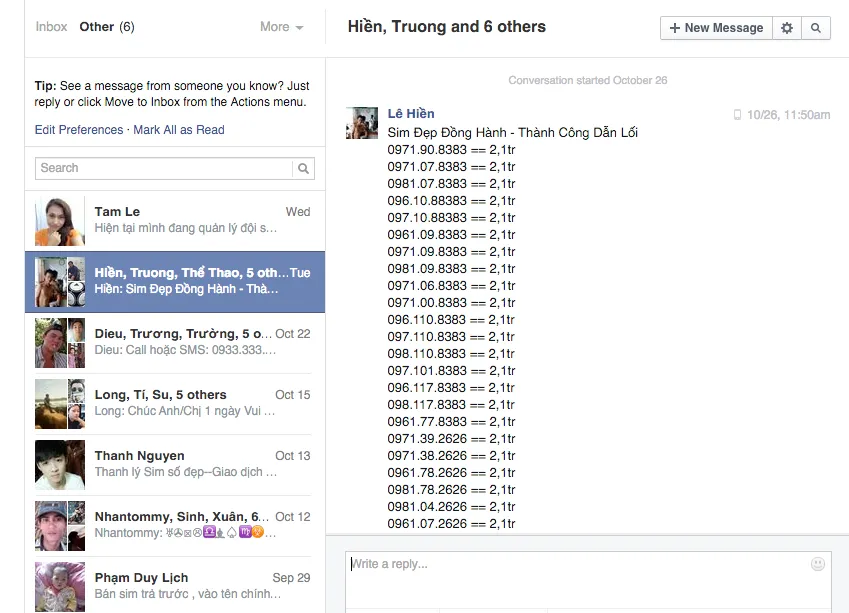The height and width of the screenshot is (613, 849).
Task: Open the conversation settings gear icon
Action: coord(787,28)
